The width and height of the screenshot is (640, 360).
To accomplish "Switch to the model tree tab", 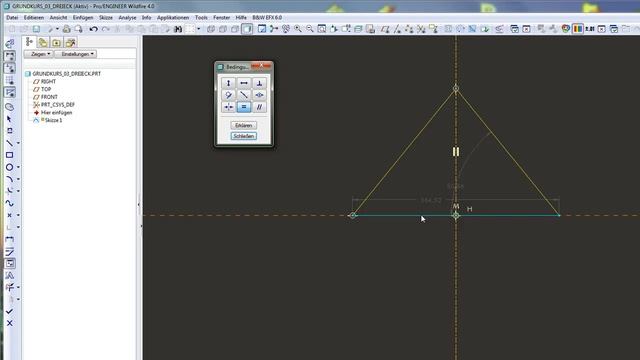I will tap(29, 42).
